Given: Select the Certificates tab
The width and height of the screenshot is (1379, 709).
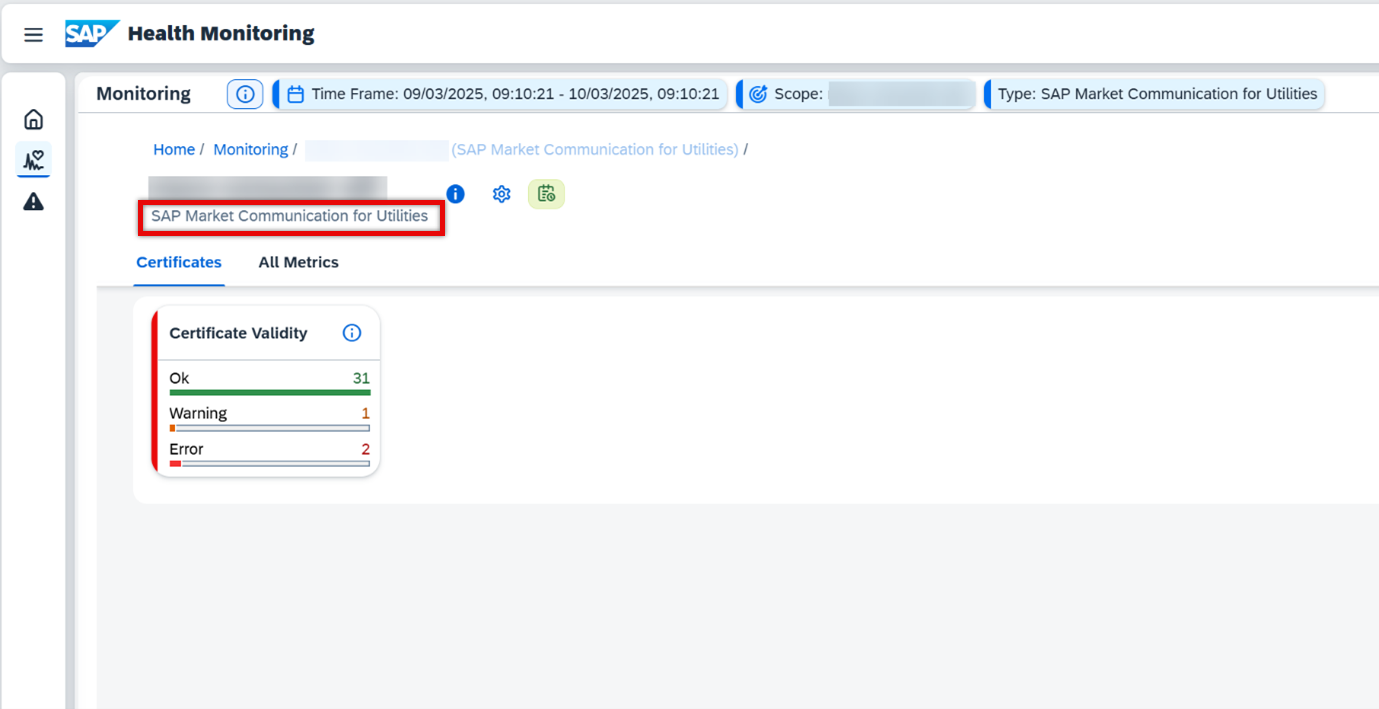Looking at the screenshot, I should (x=179, y=262).
